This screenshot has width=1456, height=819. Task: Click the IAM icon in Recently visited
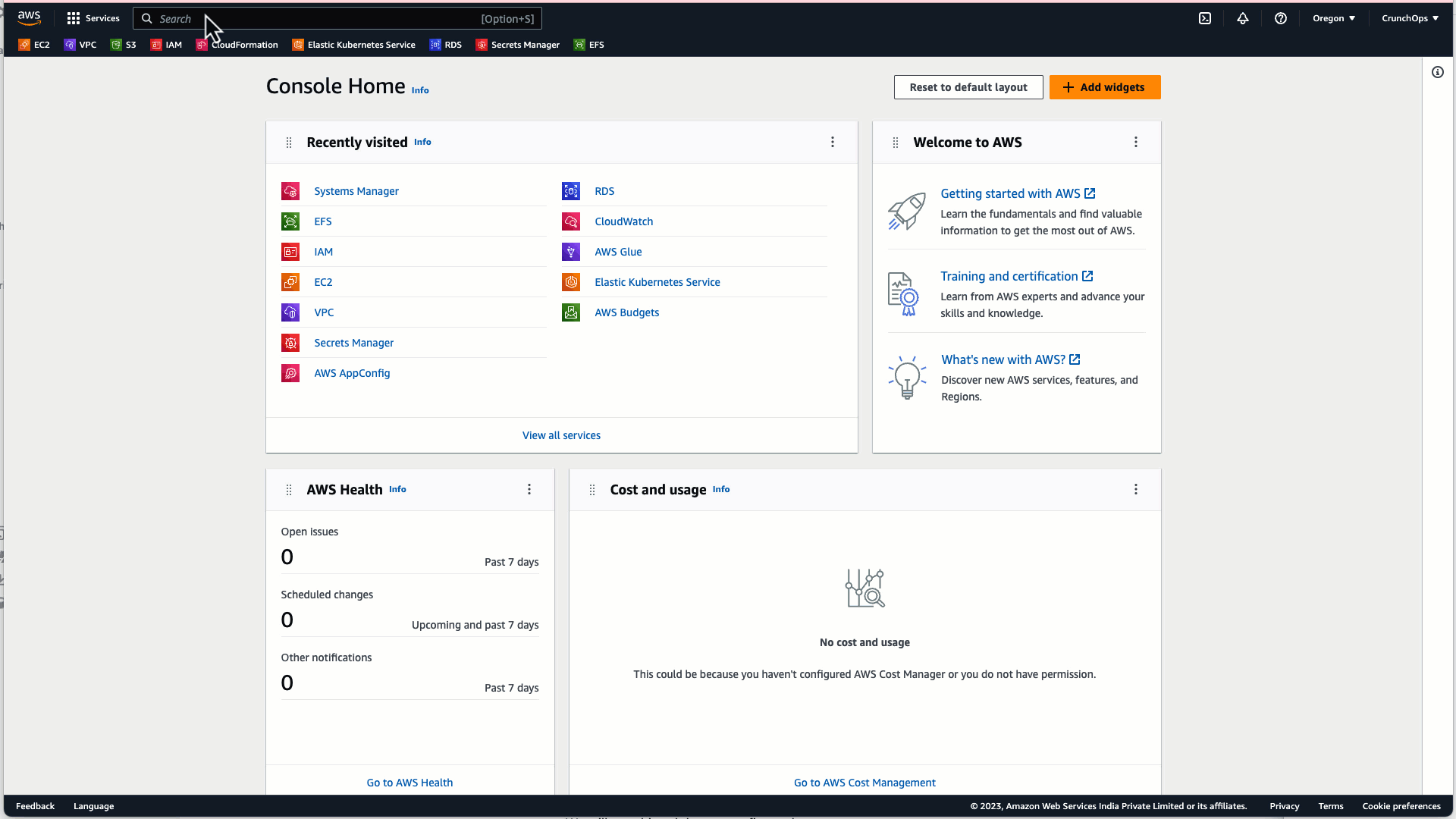(x=290, y=252)
